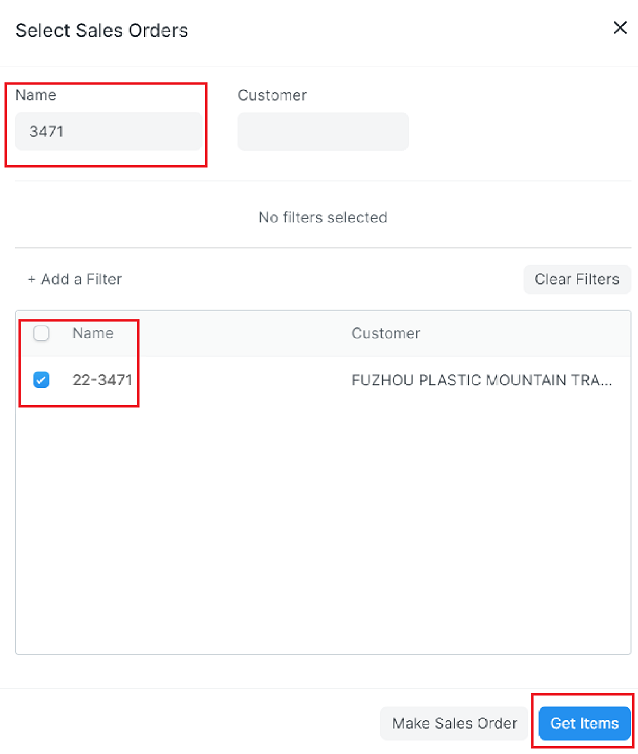Viewport: 638px width, 754px height.
Task: Click the Name column header in list
Action: pyautogui.click(x=93, y=333)
